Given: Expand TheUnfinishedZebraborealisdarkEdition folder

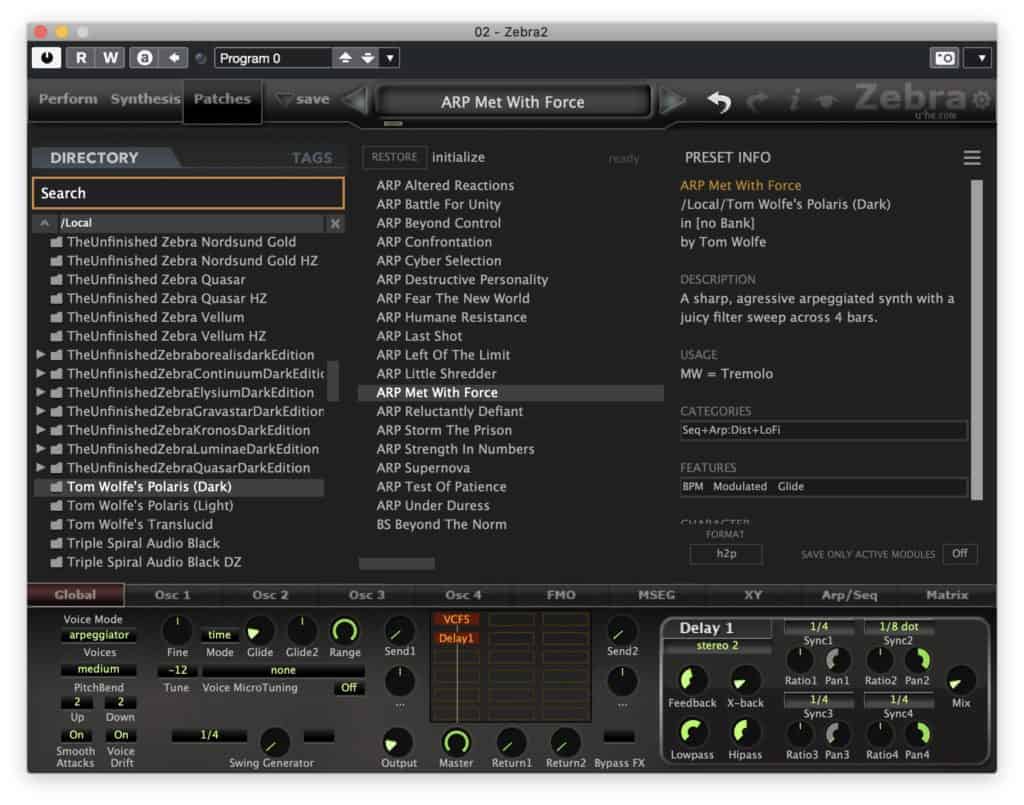Looking at the screenshot, I should 40,355.
